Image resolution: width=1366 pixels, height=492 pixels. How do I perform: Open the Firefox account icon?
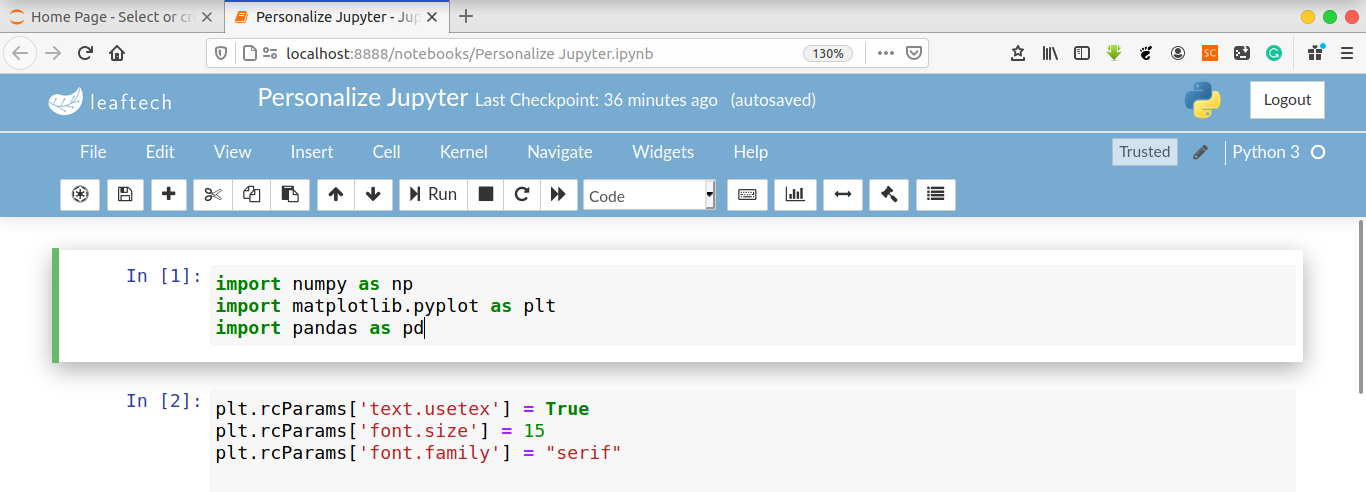point(1178,54)
